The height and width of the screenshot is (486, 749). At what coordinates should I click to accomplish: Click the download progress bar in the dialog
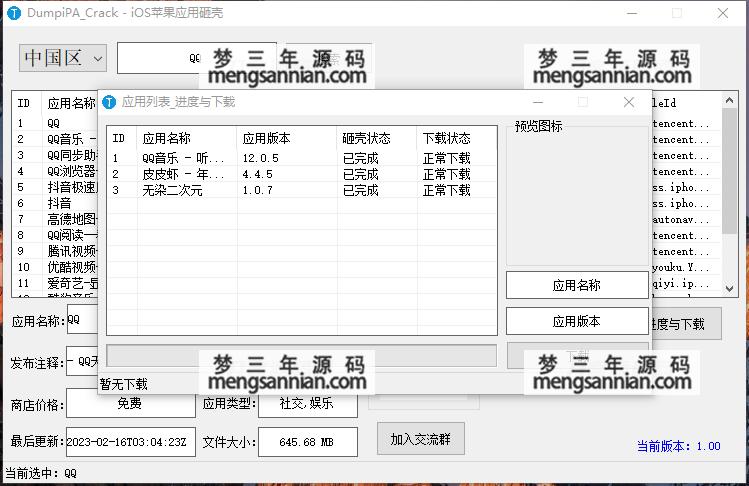301,356
